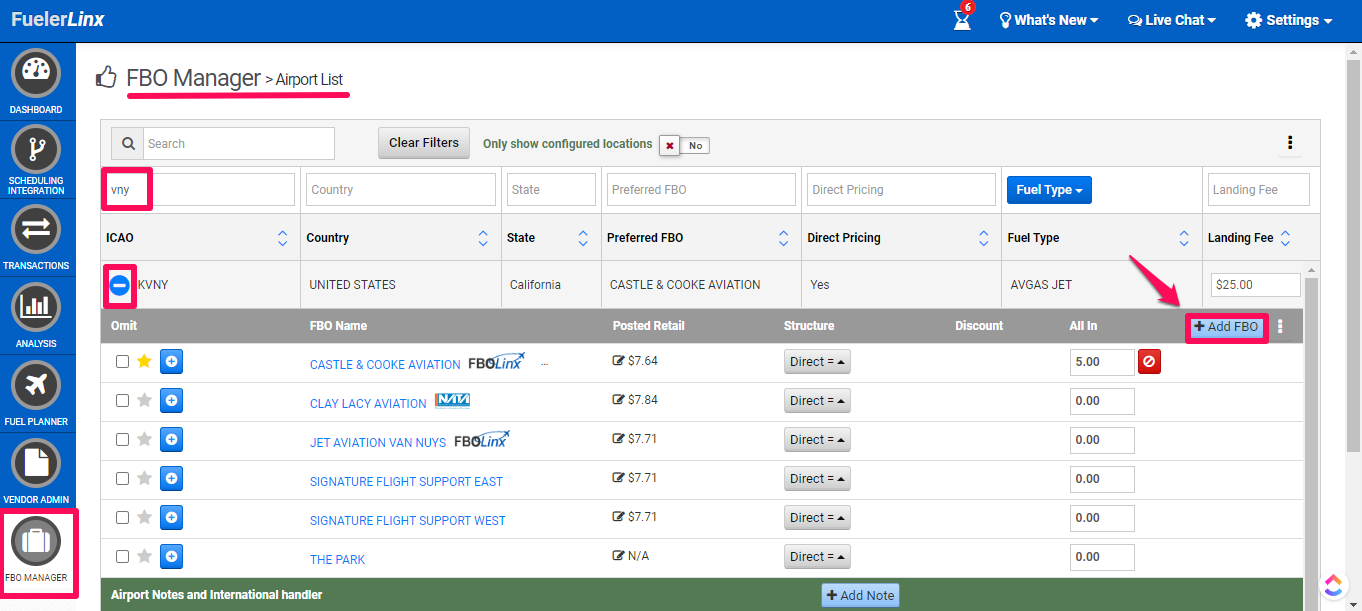Click the Search text box
This screenshot has width=1362, height=611.
tap(239, 143)
